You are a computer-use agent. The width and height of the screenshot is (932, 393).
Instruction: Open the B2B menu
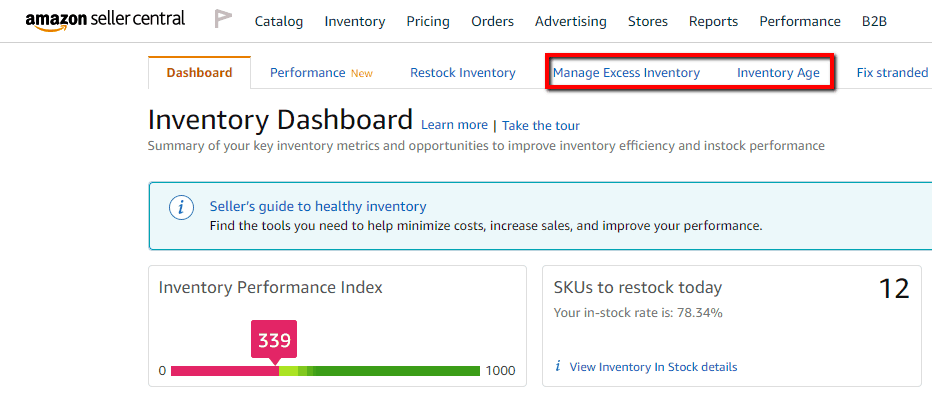[874, 21]
